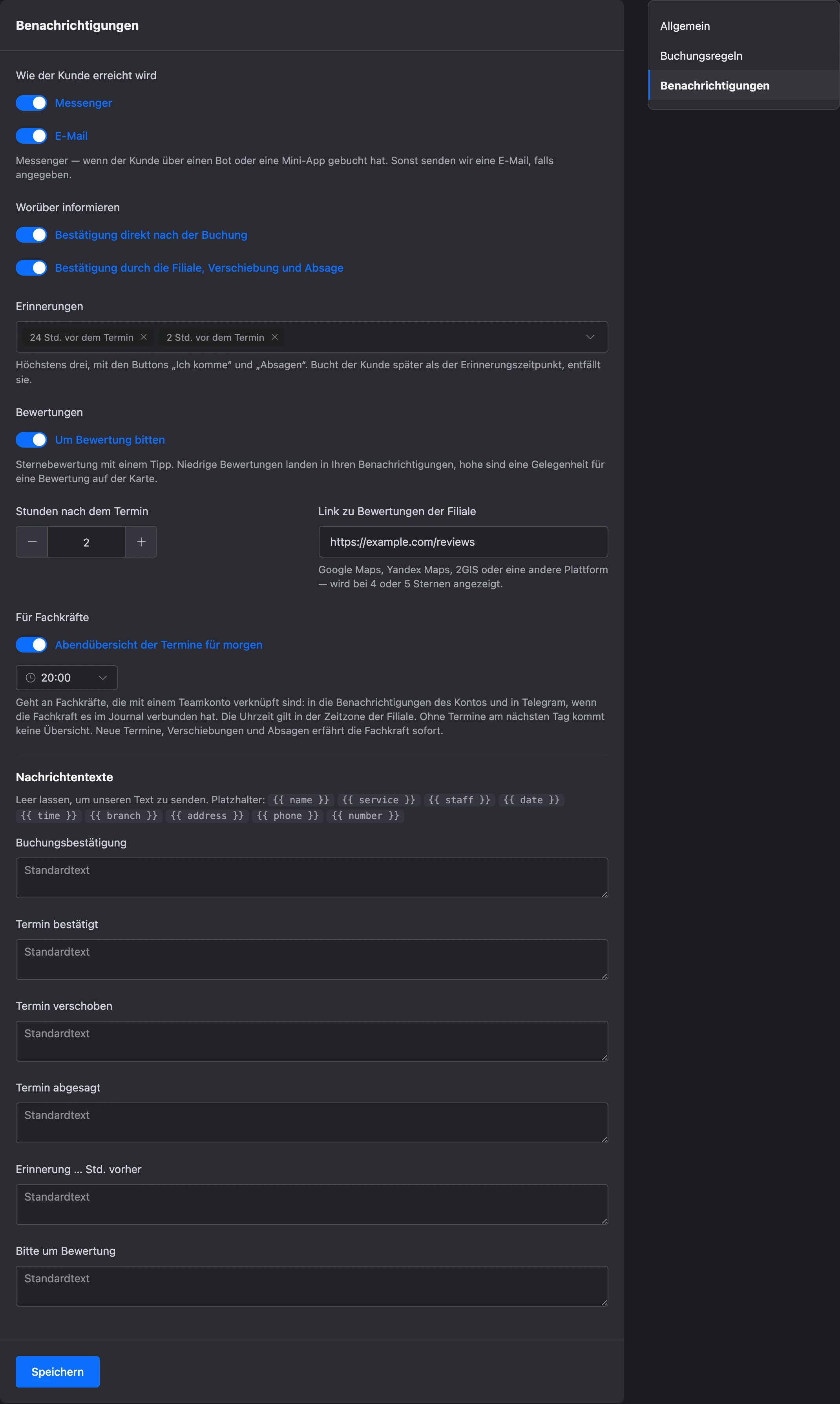
Task: Toggle the Messenger switch
Action: click(x=31, y=103)
